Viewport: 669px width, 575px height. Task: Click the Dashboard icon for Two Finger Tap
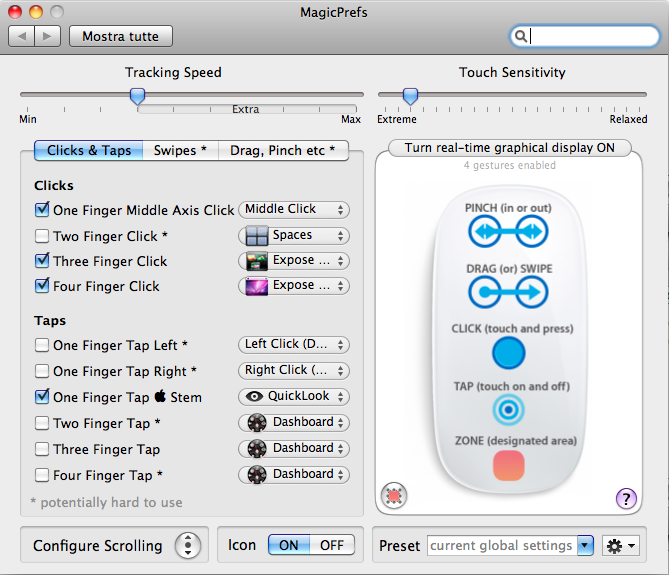tap(257, 423)
